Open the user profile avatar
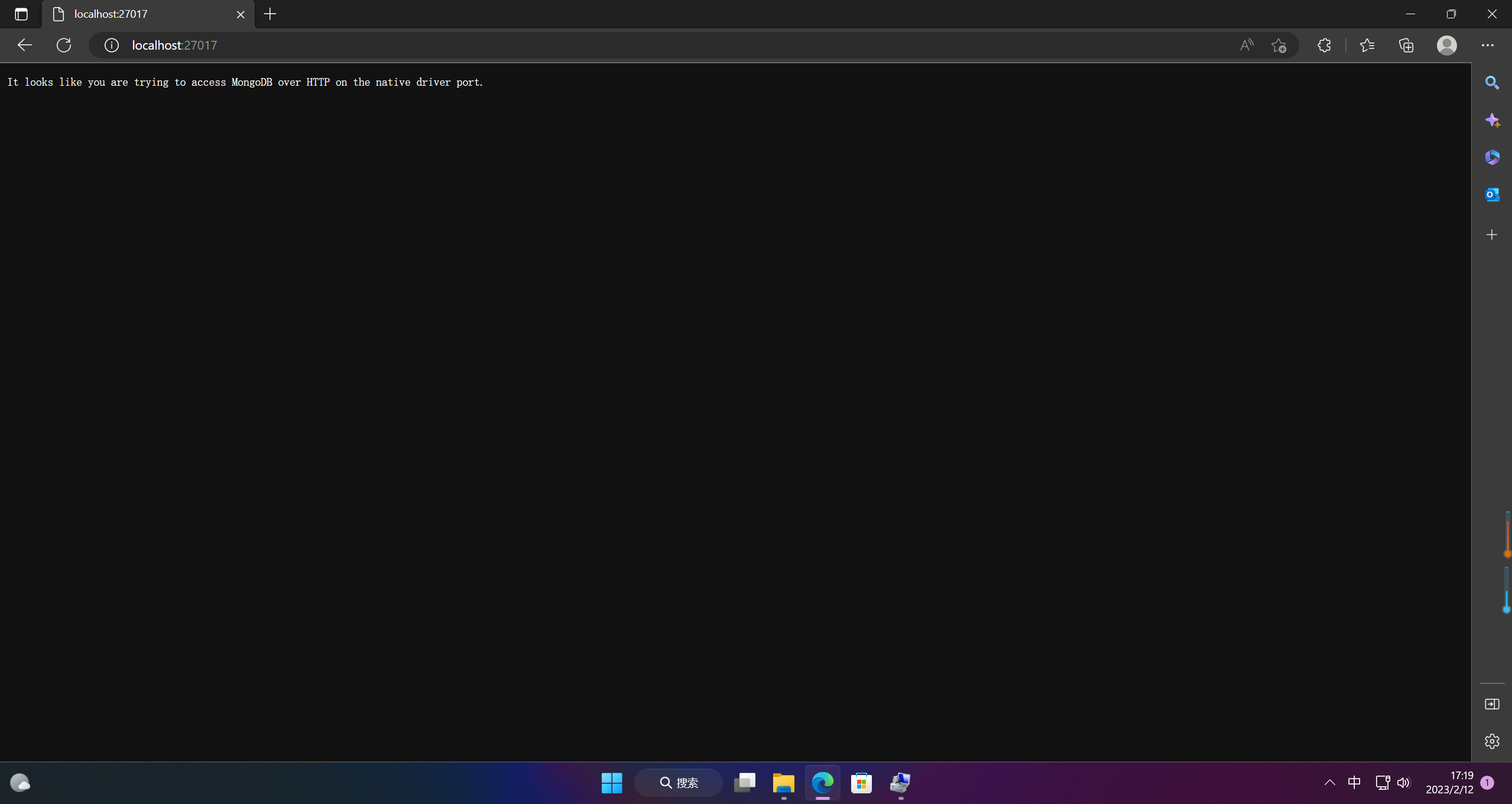The height and width of the screenshot is (804, 1512). click(x=1446, y=45)
